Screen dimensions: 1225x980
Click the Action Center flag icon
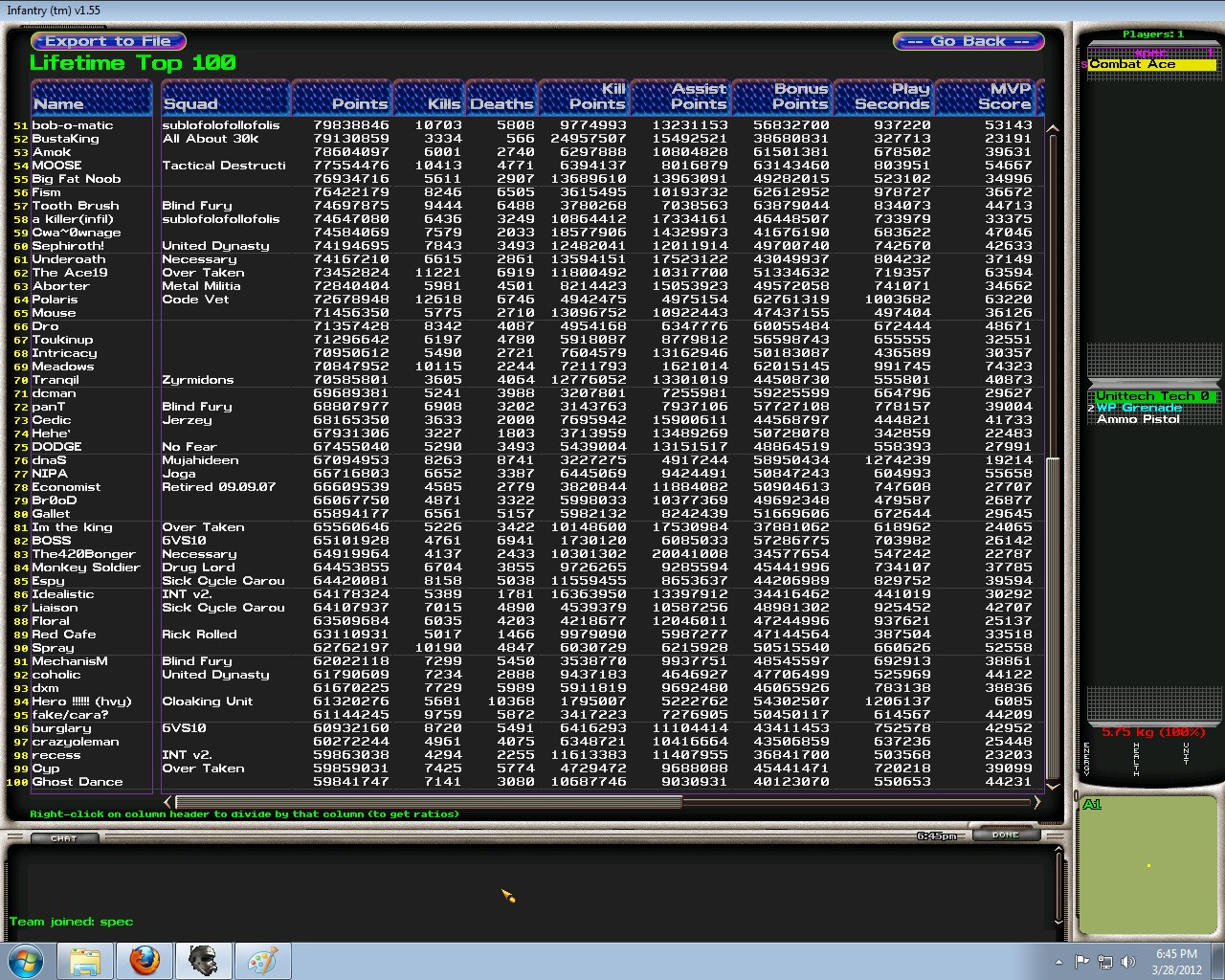click(1082, 962)
